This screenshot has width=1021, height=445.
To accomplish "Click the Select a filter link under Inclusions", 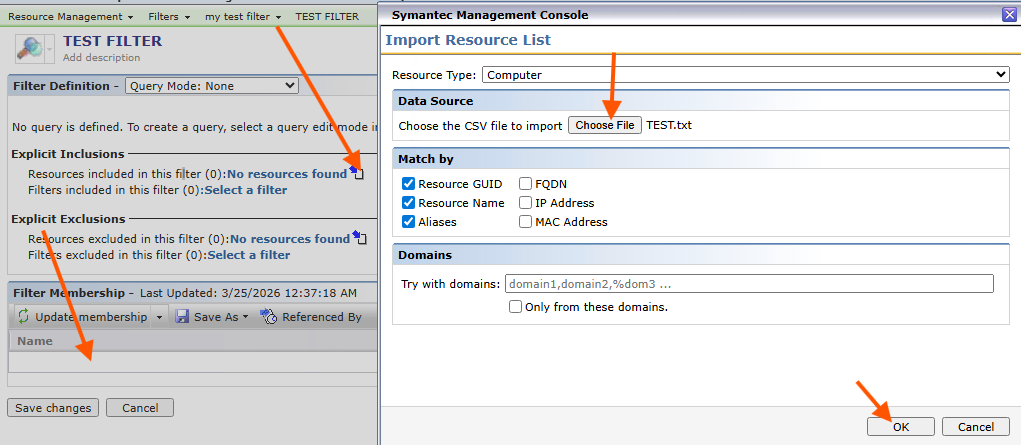I will pyautogui.click(x=245, y=190).
